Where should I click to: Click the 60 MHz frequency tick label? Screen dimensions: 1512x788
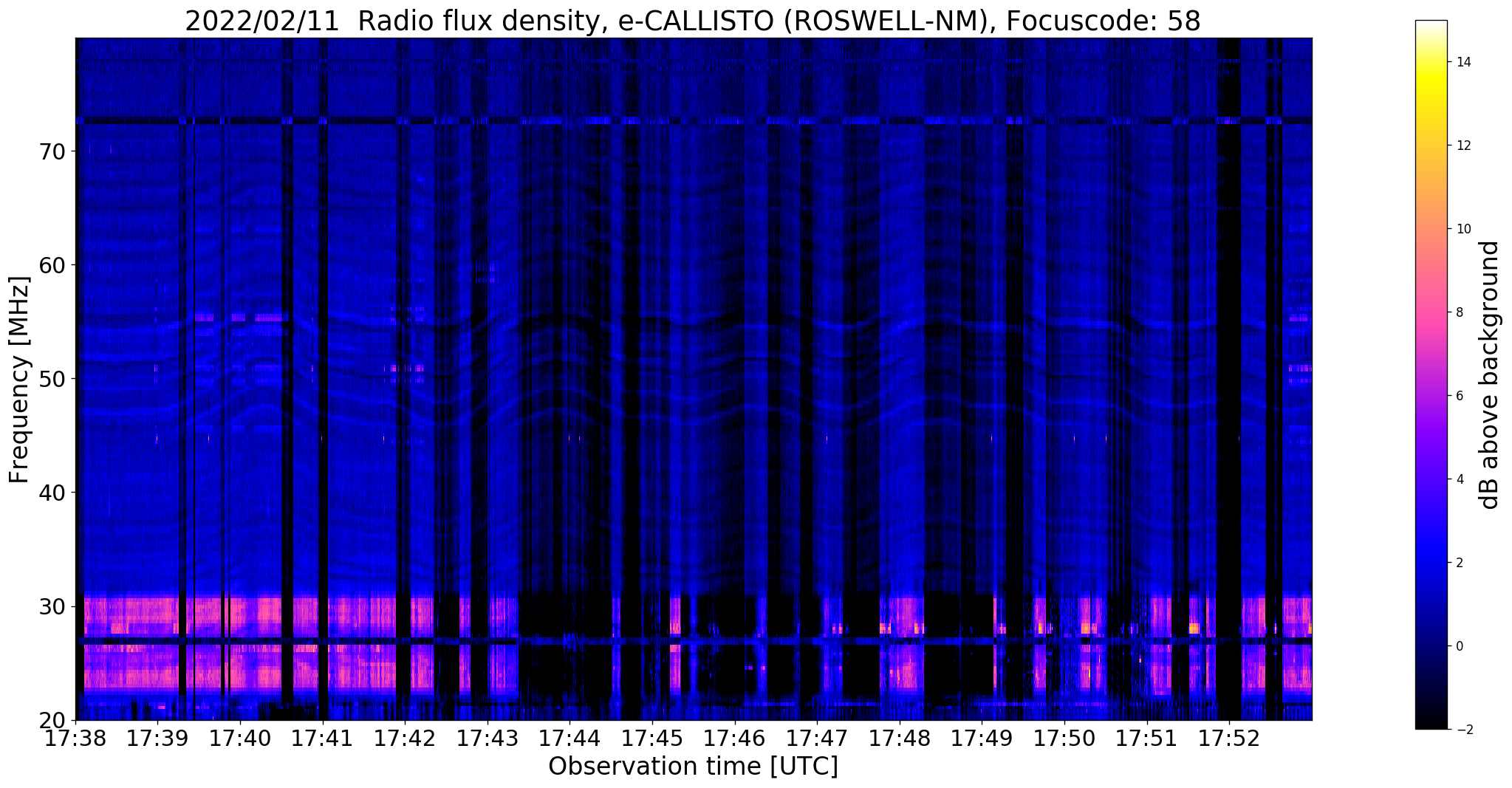point(52,265)
